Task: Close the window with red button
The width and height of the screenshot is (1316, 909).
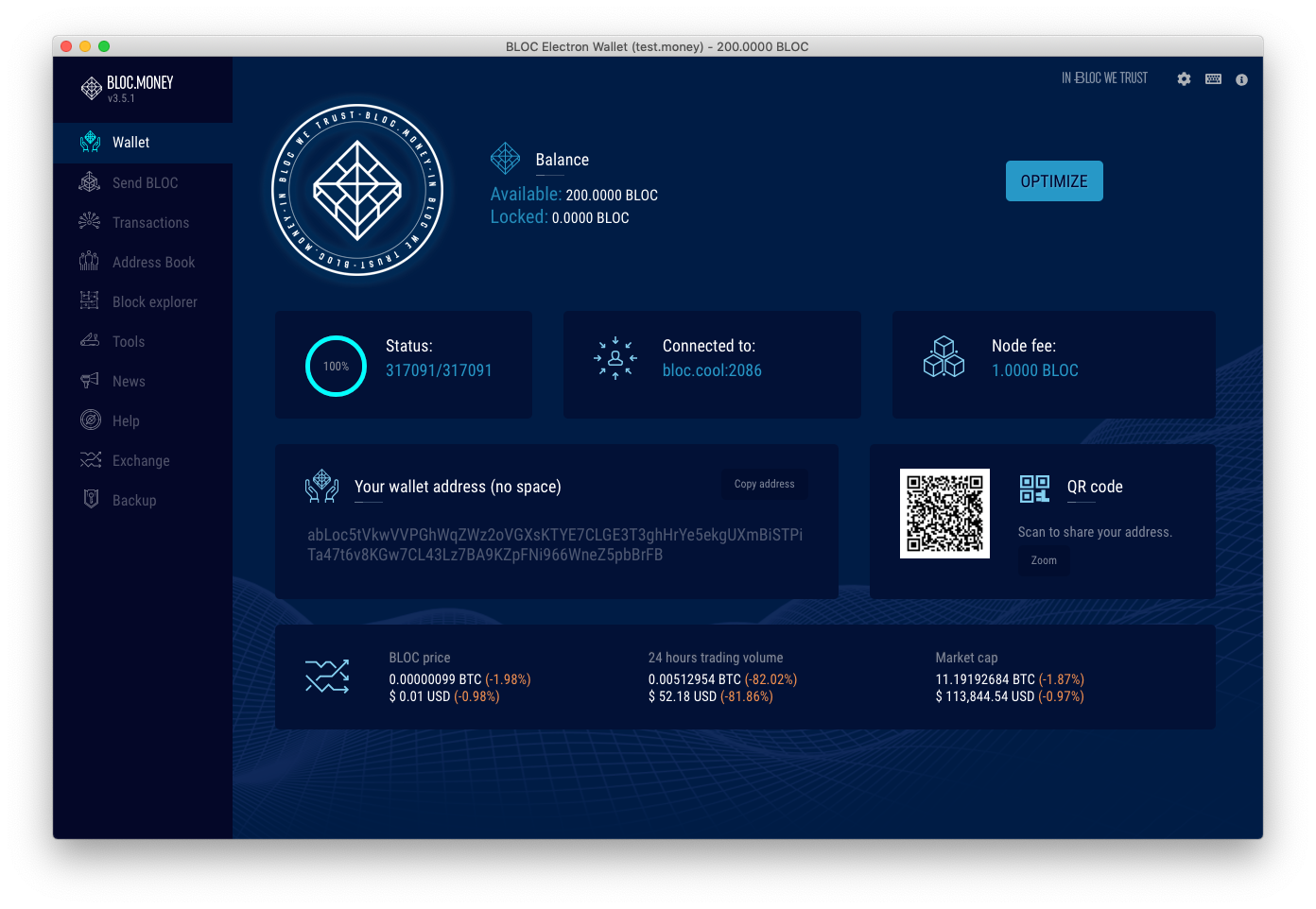Action: pos(66,46)
